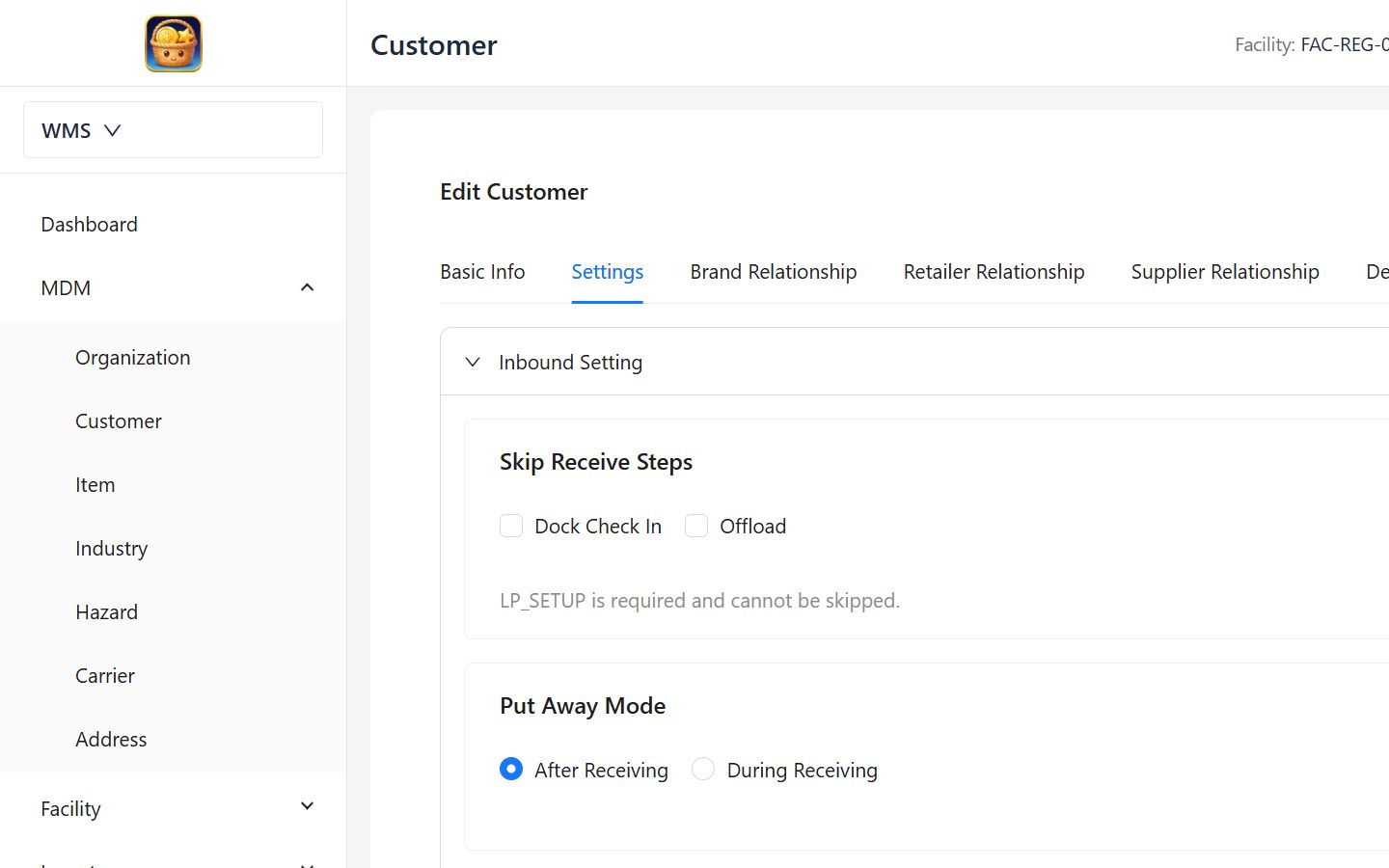Image resolution: width=1389 pixels, height=868 pixels.
Task: Open Hazard in the sidebar
Action: coord(106,611)
